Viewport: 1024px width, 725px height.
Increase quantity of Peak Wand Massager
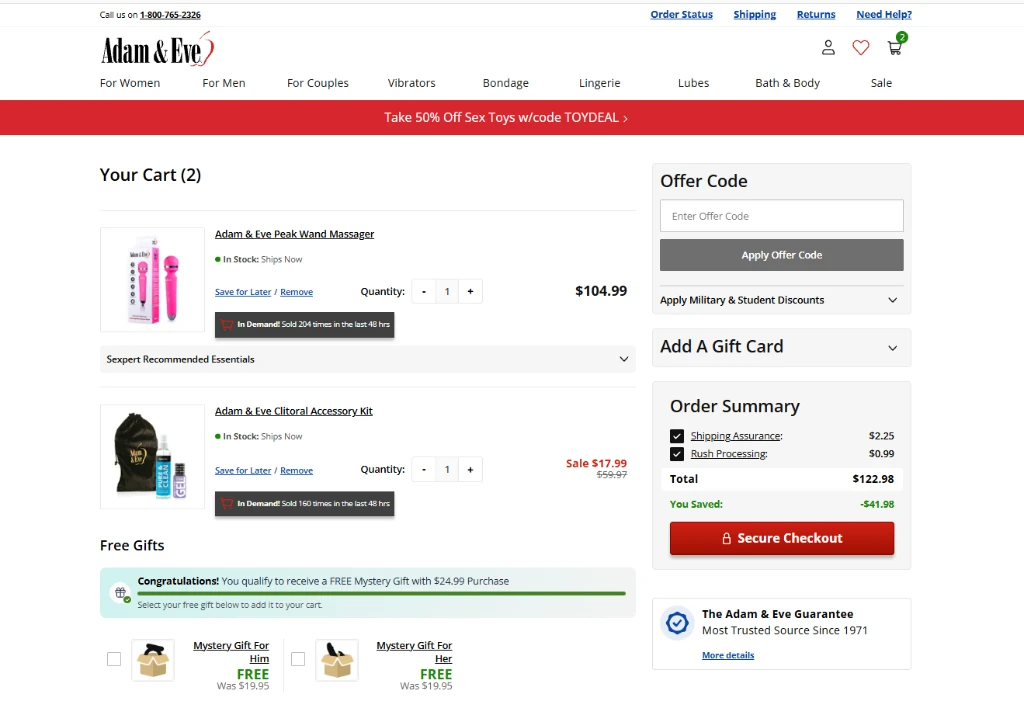pos(470,291)
